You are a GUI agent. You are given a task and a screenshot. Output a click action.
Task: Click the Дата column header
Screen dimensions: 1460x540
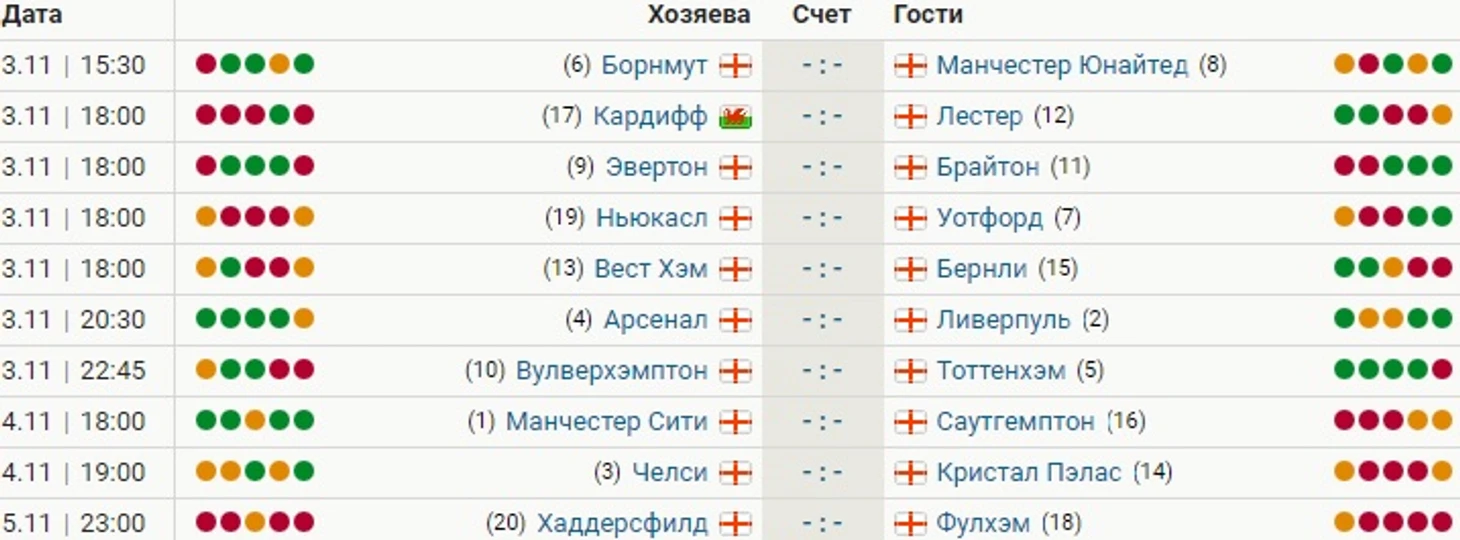tap(32, 15)
